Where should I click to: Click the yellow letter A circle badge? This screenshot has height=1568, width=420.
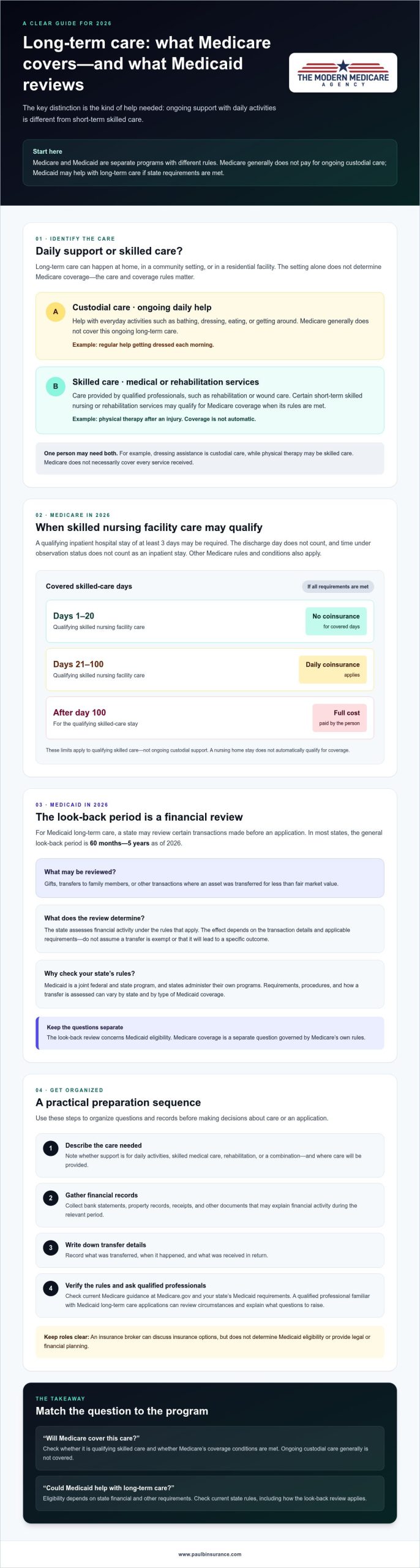click(56, 312)
